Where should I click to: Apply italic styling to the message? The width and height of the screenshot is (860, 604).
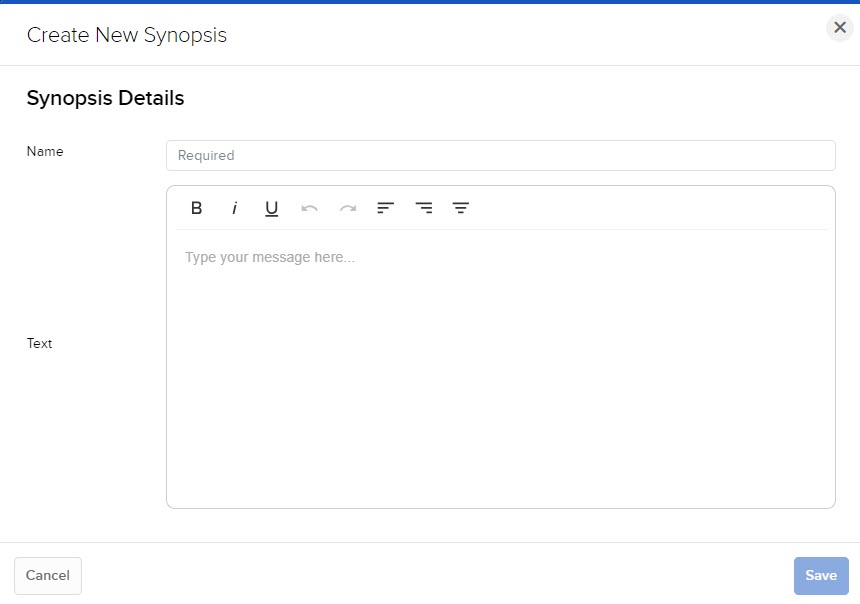pyautogui.click(x=234, y=208)
